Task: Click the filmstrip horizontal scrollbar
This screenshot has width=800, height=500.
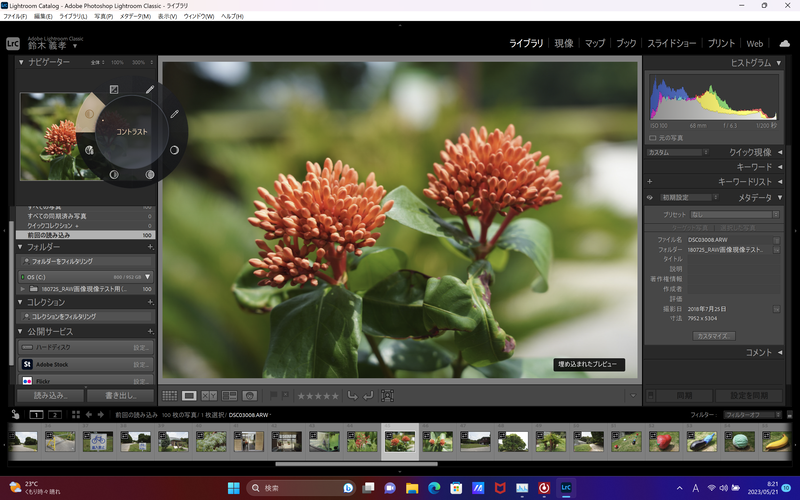Action: point(356,464)
